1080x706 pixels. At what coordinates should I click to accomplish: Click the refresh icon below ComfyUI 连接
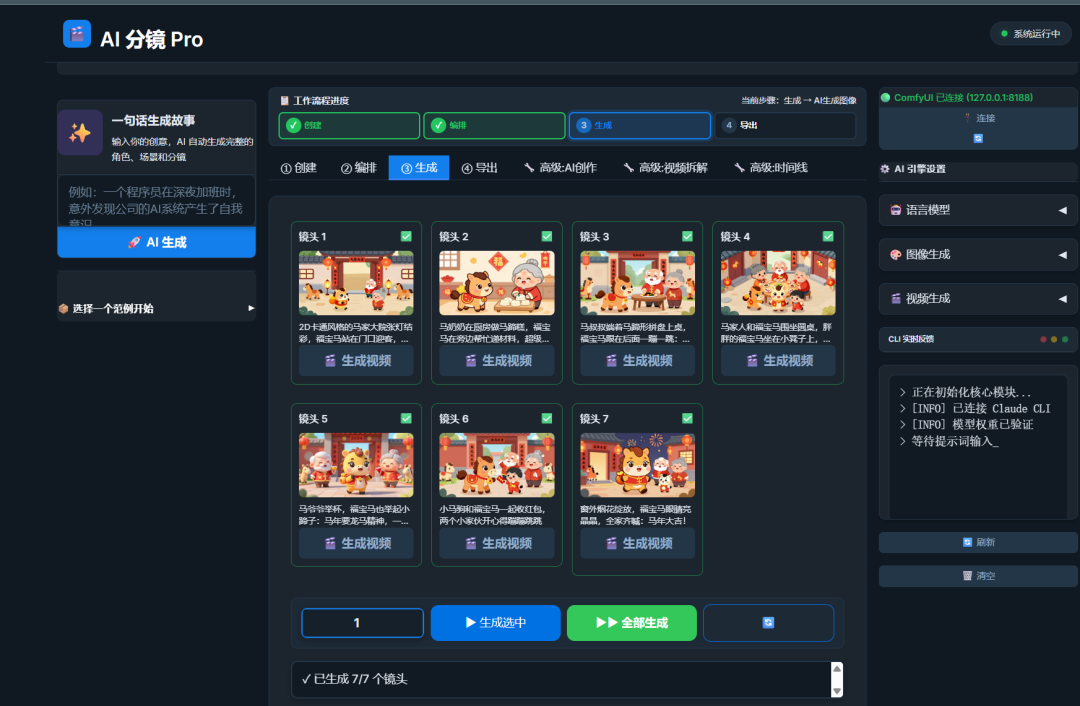(x=976, y=137)
